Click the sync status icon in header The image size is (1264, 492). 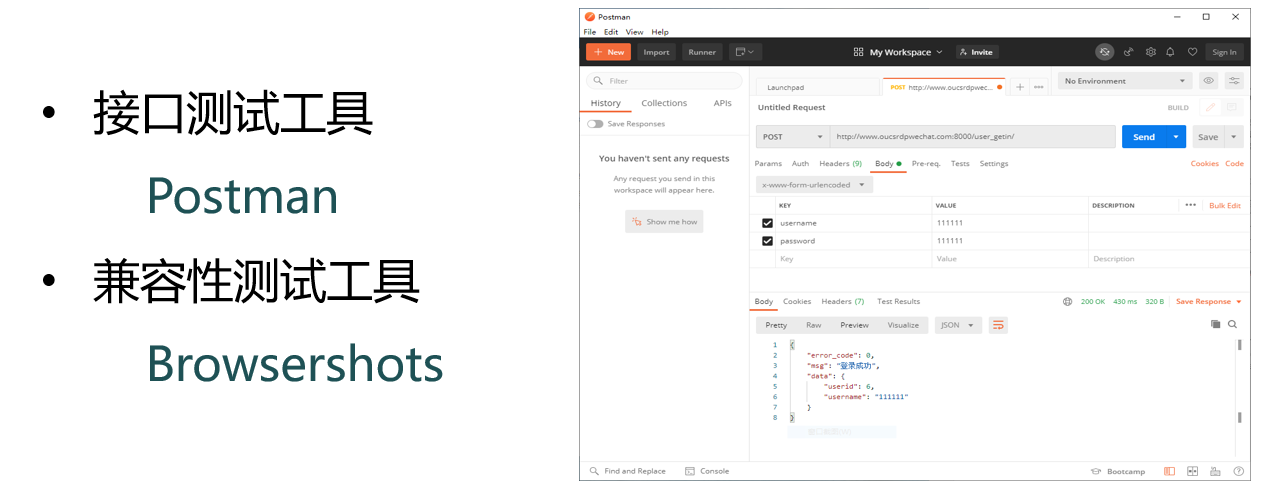(1104, 52)
